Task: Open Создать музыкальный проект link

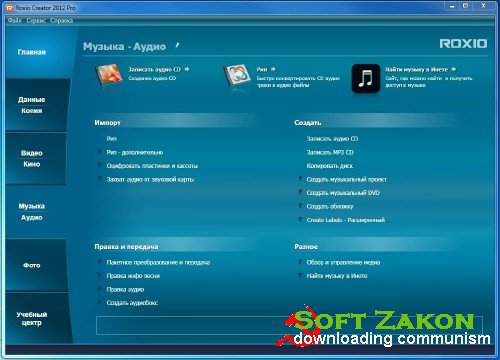Action: pos(346,179)
